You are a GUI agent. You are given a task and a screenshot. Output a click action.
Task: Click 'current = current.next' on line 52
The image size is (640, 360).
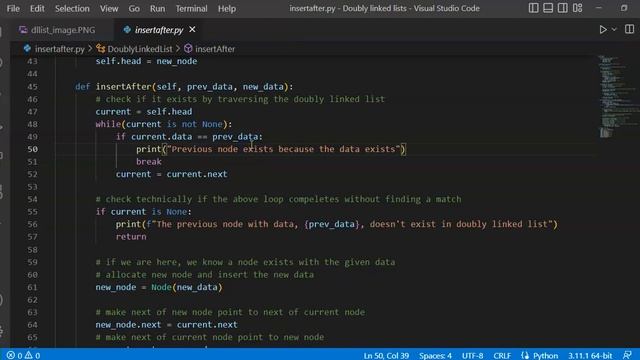[x=171, y=174]
